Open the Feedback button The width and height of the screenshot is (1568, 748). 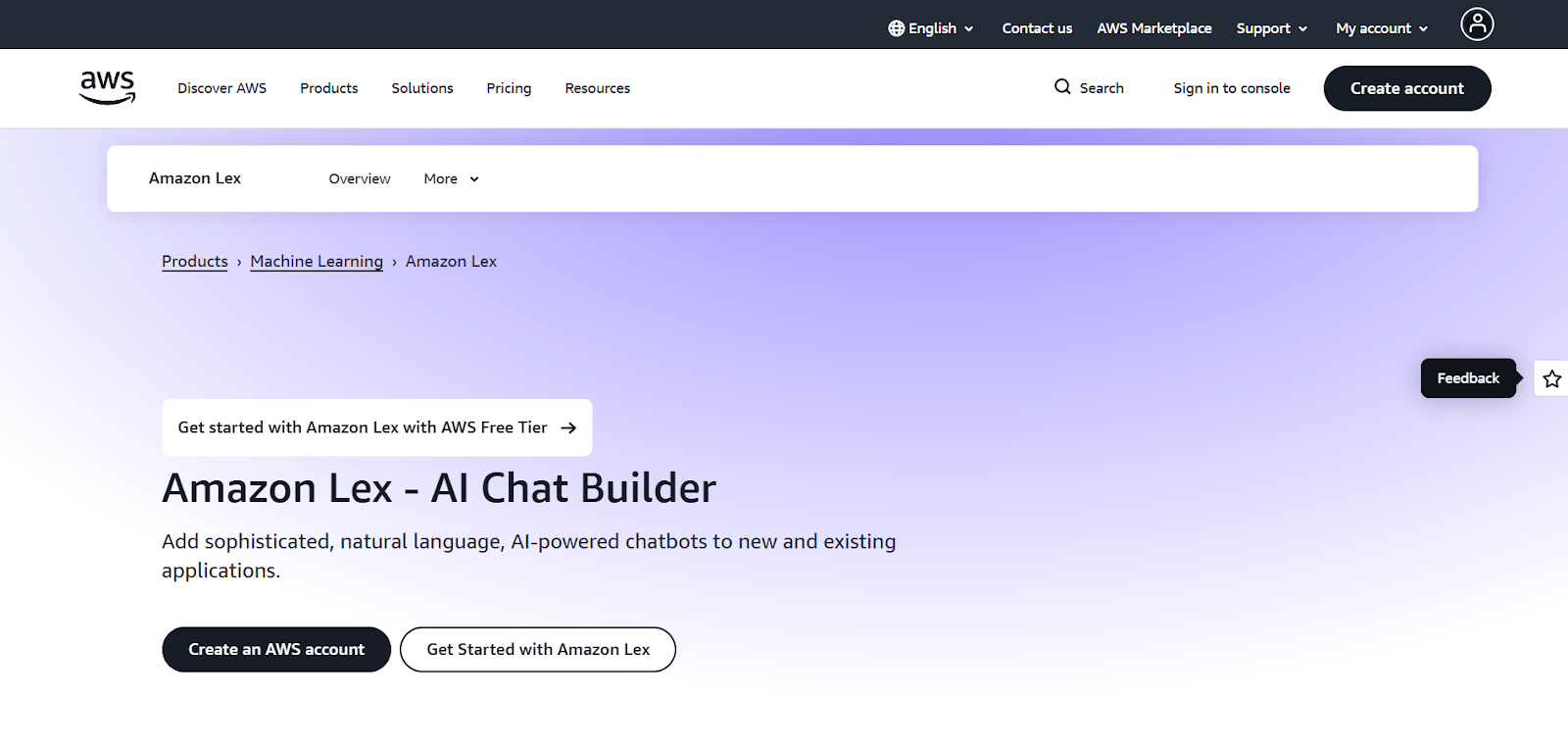pos(1468,378)
